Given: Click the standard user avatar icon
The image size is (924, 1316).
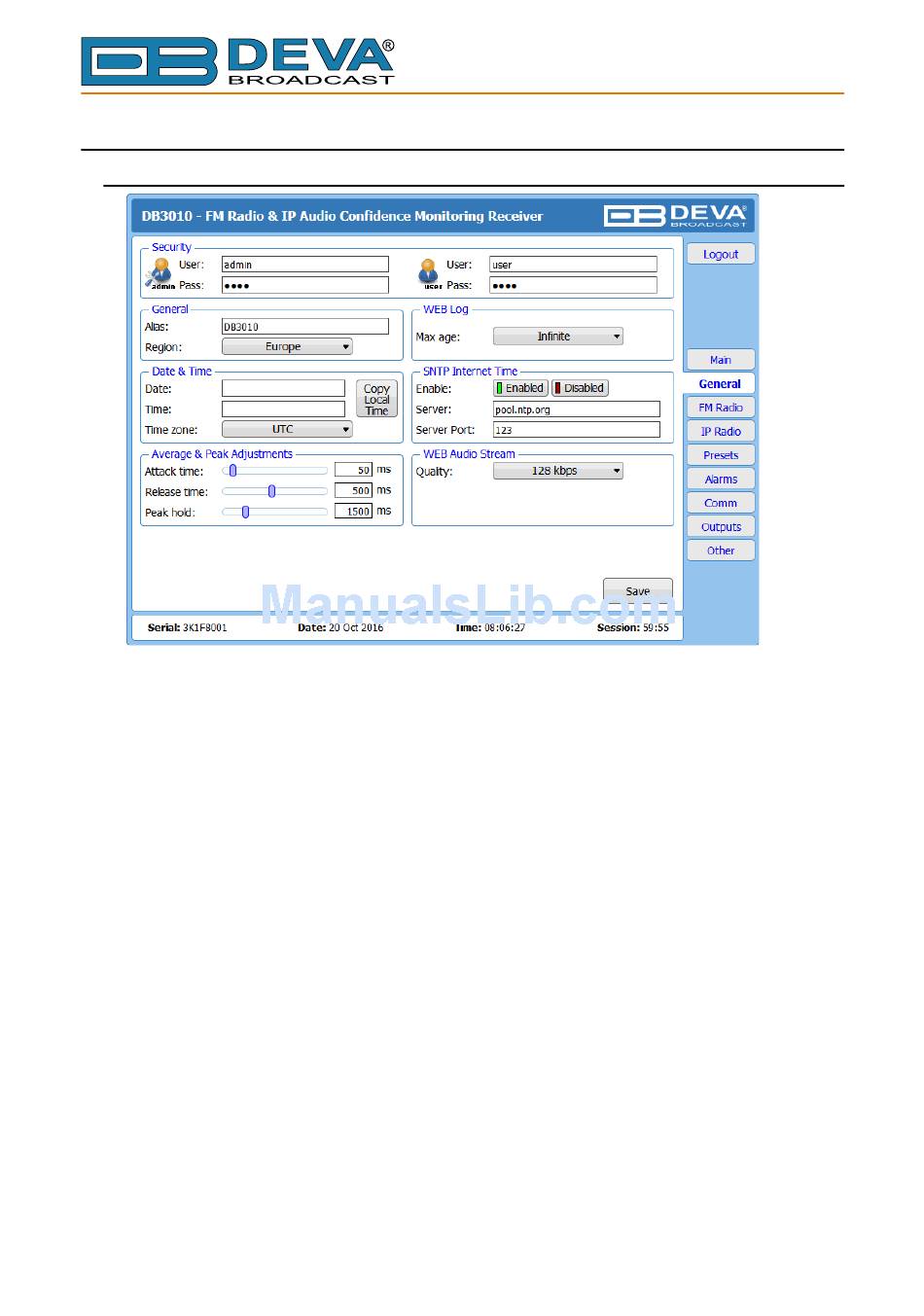Looking at the screenshot, I should [429, 273].
